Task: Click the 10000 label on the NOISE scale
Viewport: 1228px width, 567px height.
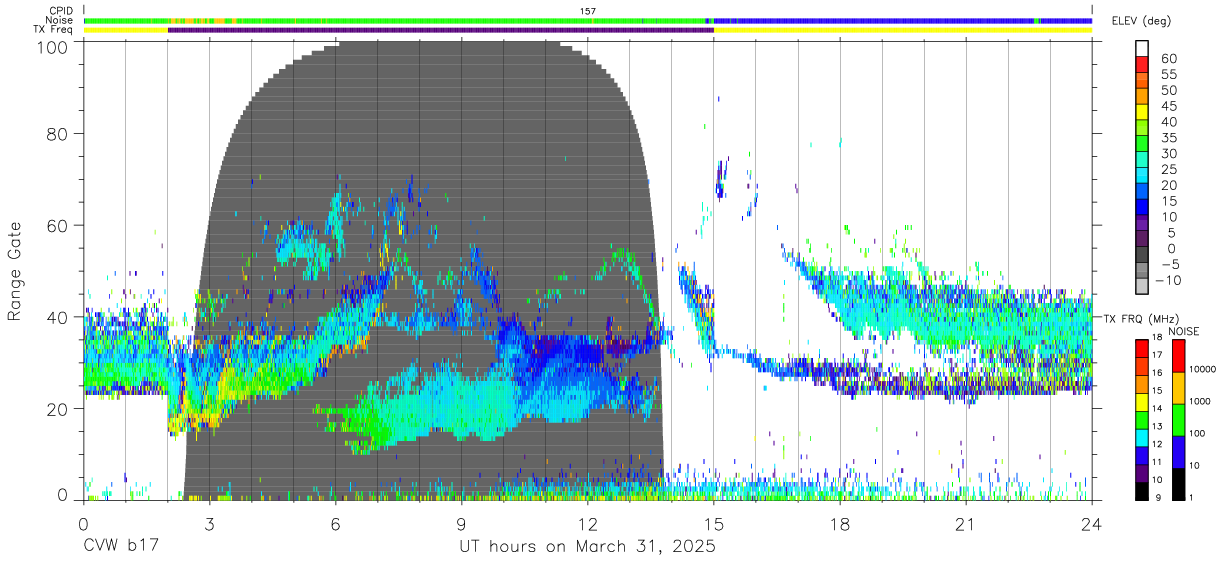Action: point(1203,369)
